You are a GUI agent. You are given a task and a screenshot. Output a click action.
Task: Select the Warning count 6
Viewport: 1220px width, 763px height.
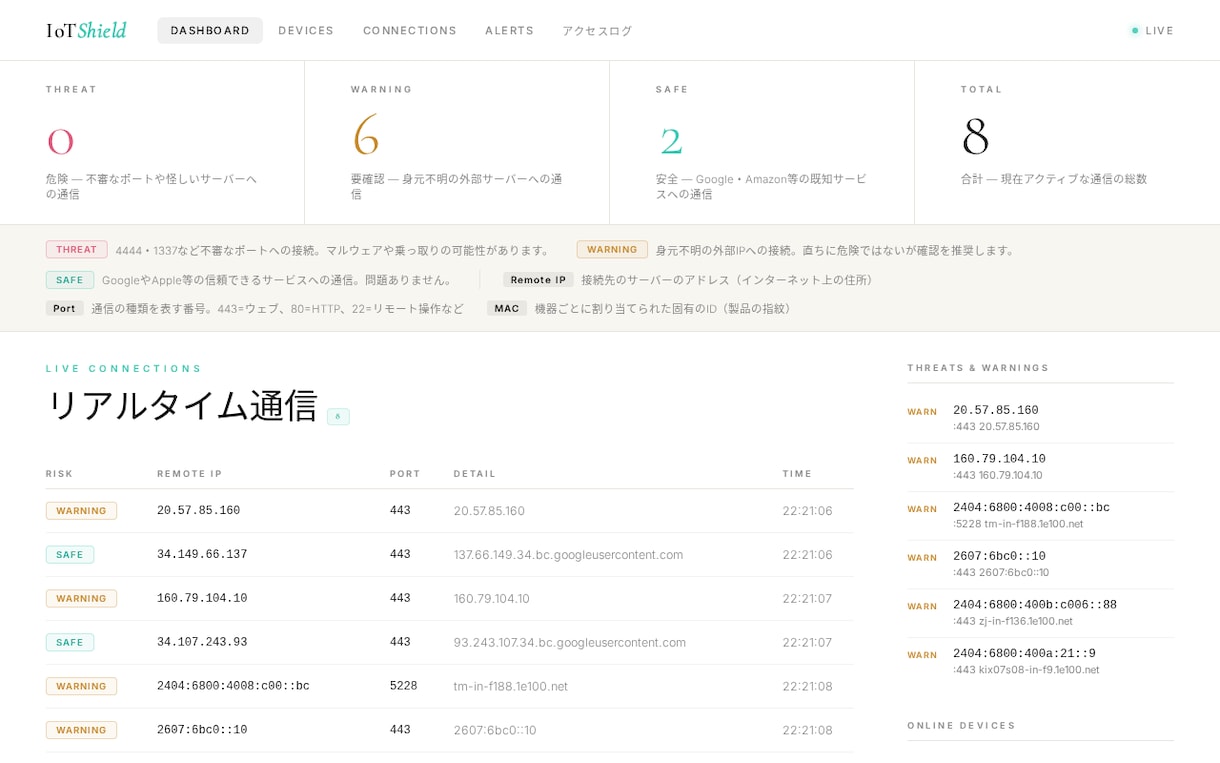[366, 136]
